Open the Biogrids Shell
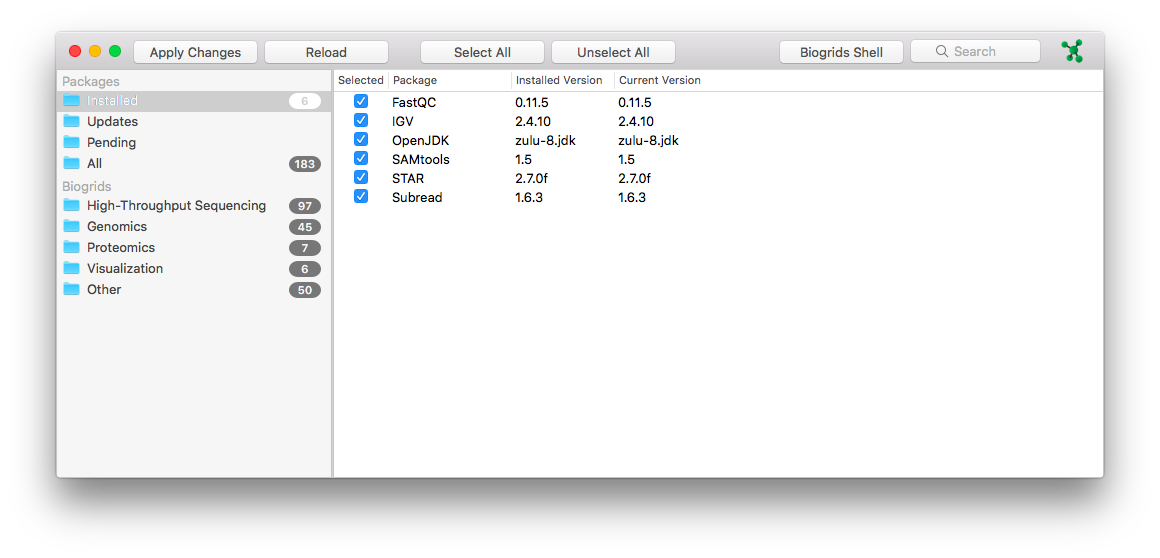 (x=841, y=52)
